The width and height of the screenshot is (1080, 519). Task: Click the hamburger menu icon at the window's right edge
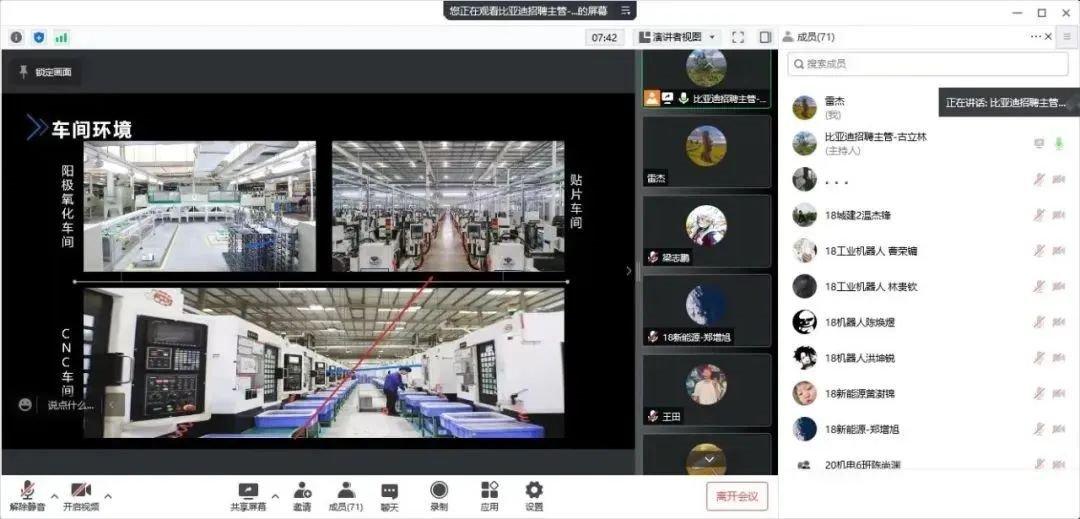tap(1067, 36)
